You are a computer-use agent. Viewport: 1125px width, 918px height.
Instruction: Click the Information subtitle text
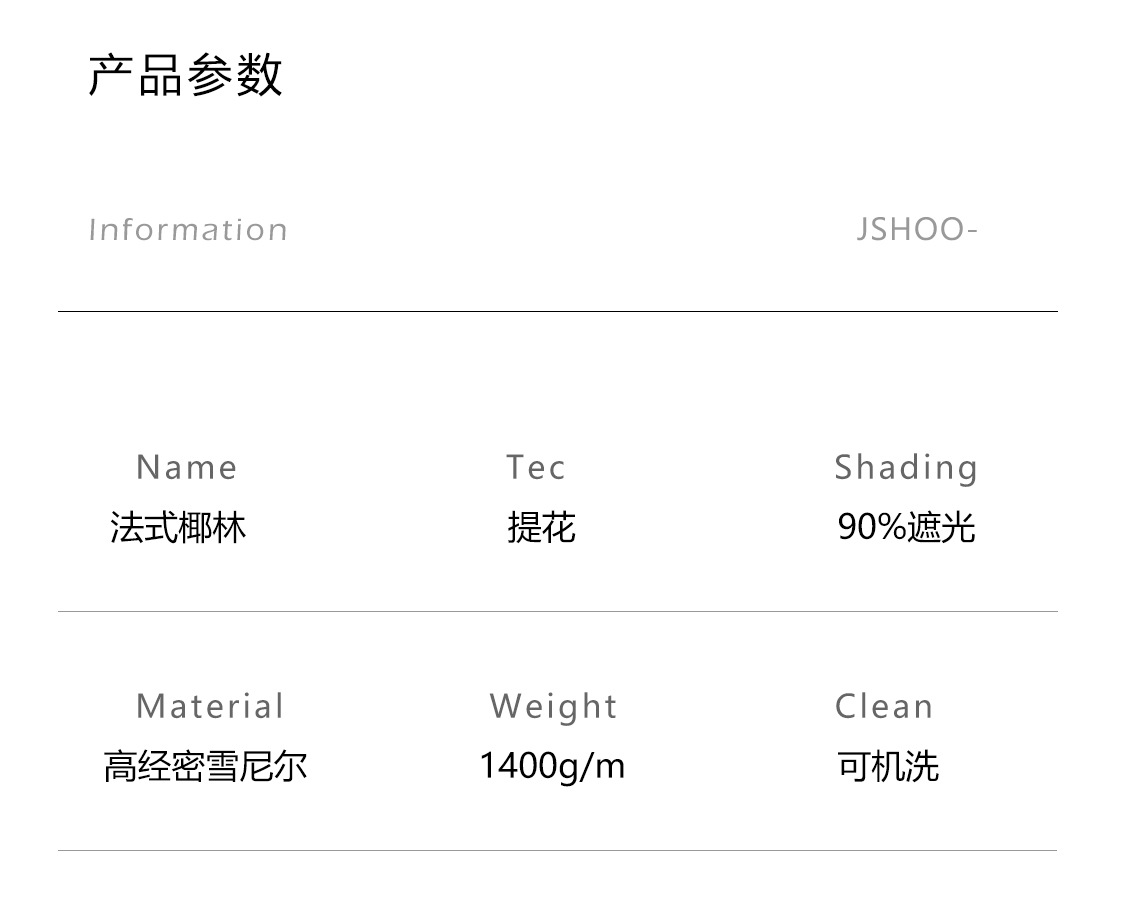pyautogui.click(x=188, y=230)
